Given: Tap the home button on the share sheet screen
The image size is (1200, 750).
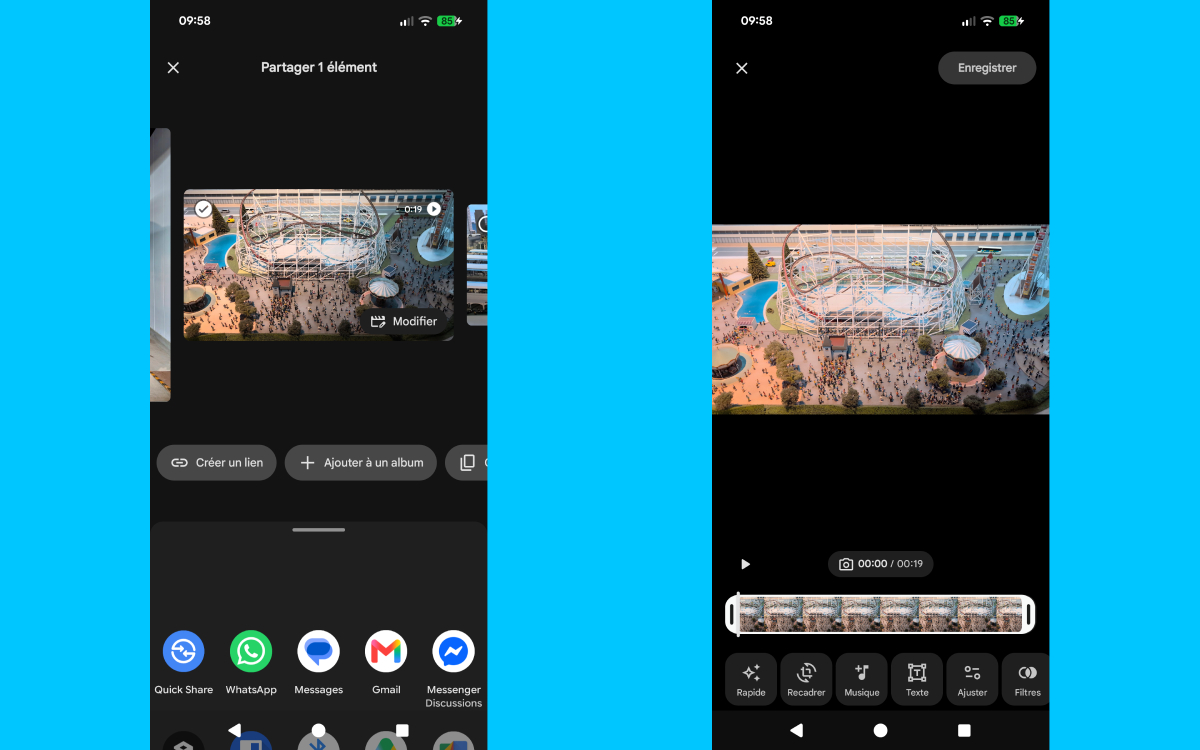Looking at the screenshot, I should point(318,731).
